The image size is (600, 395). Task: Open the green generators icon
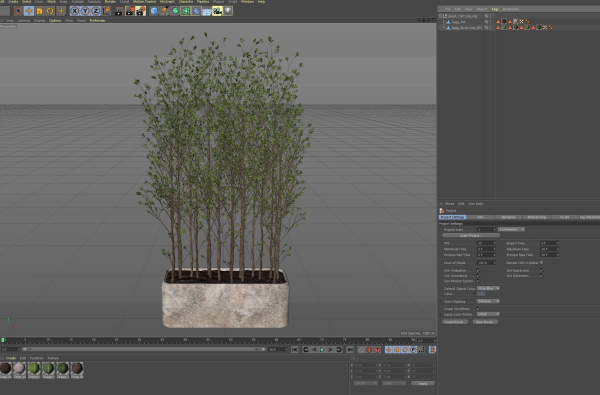tap(175, 11)
